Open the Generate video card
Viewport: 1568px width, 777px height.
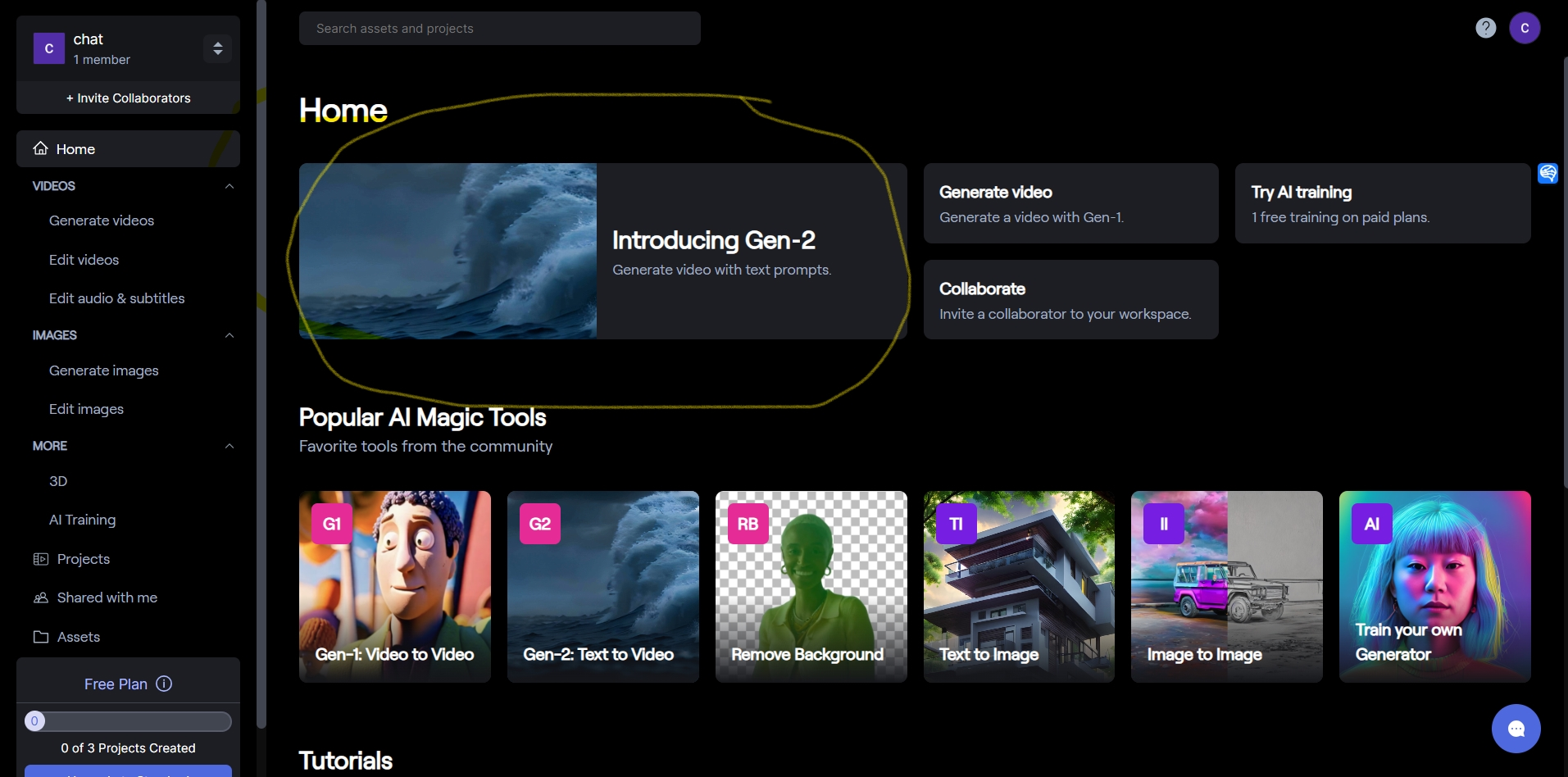point(1070,203)
